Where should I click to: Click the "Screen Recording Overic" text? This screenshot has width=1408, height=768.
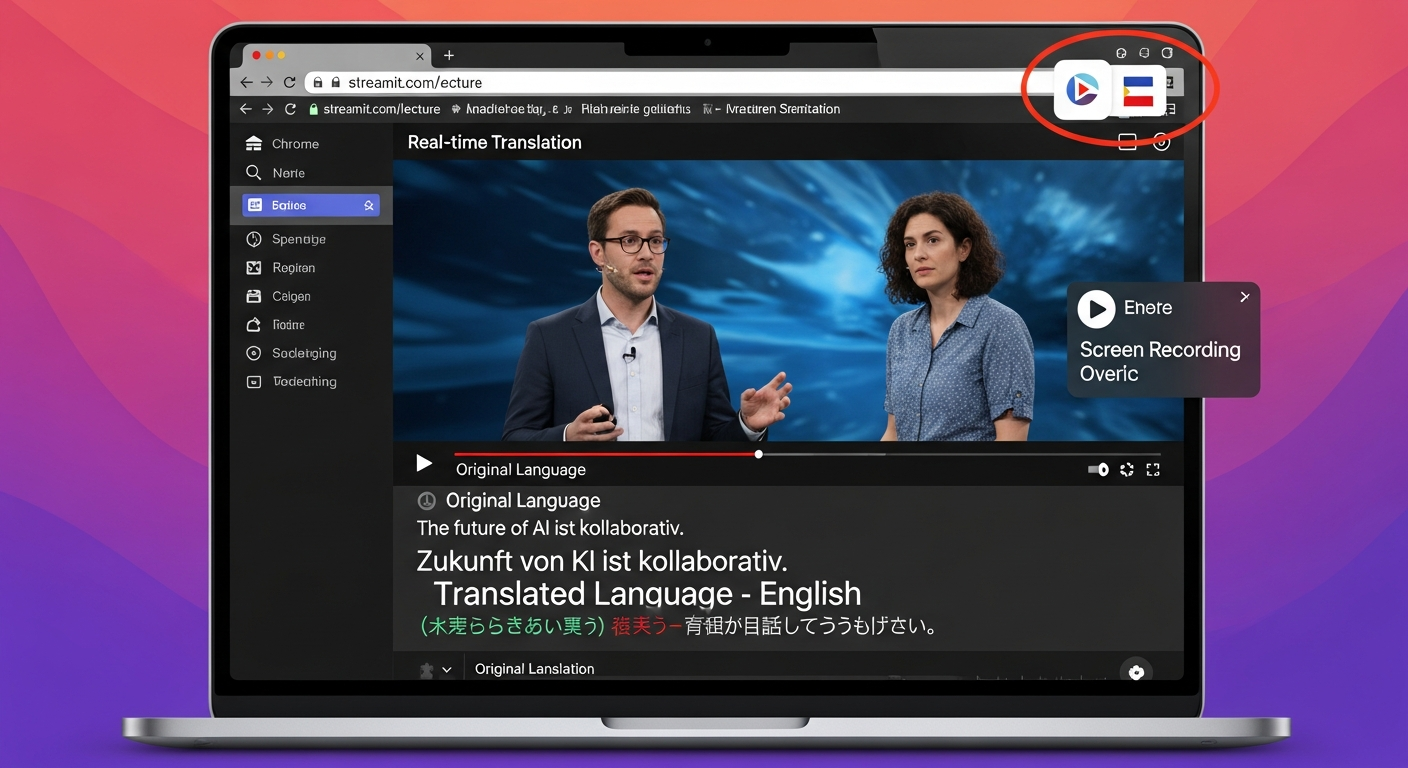tap(1160, 362)
